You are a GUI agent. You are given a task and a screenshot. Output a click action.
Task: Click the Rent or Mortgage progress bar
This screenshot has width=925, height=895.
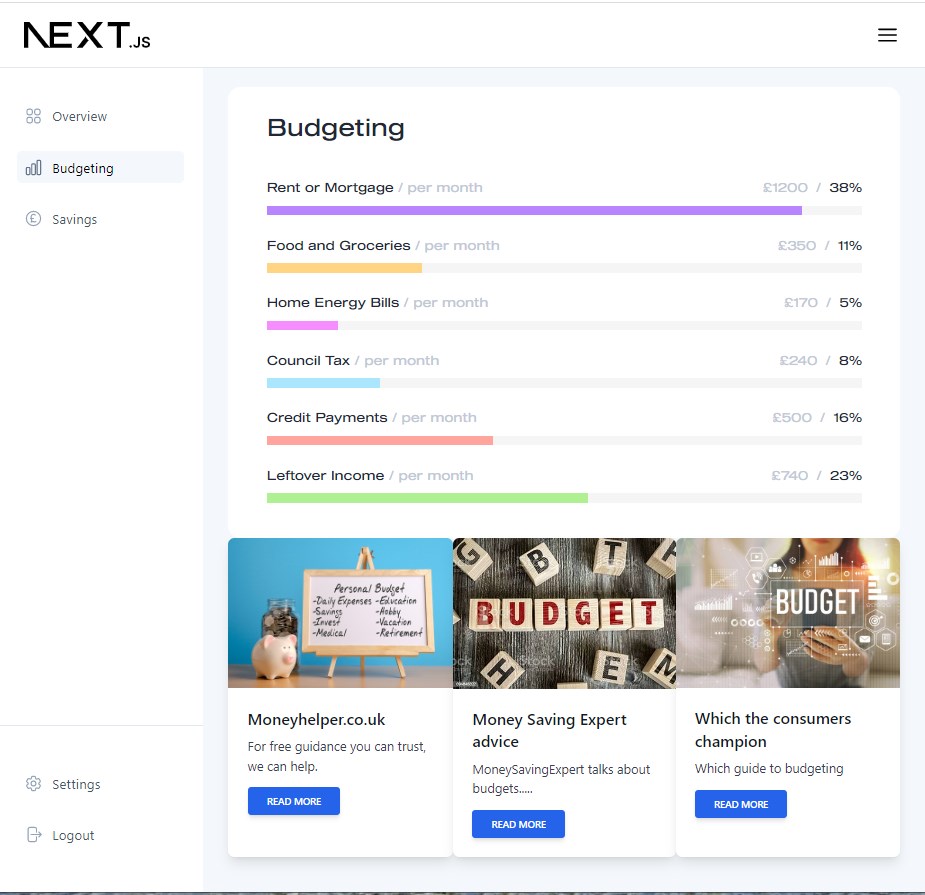tap(533, 210)
